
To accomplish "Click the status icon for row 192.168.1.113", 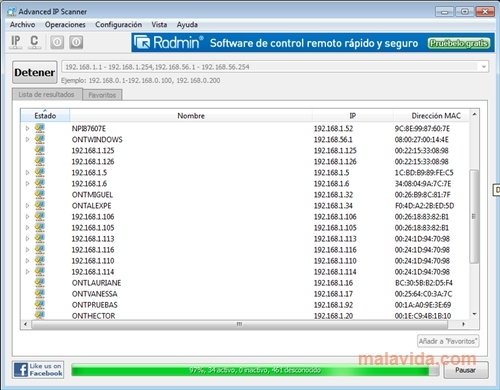I will 40,238.
